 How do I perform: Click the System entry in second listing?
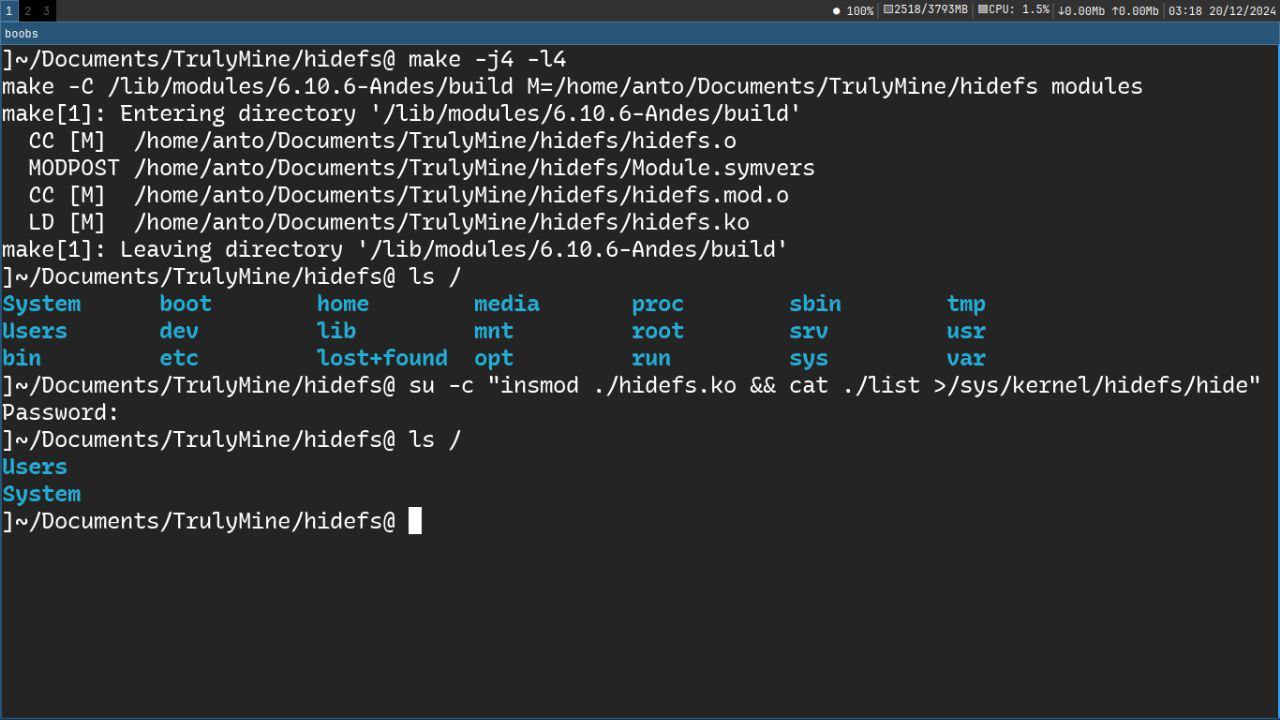coord(41,494)
